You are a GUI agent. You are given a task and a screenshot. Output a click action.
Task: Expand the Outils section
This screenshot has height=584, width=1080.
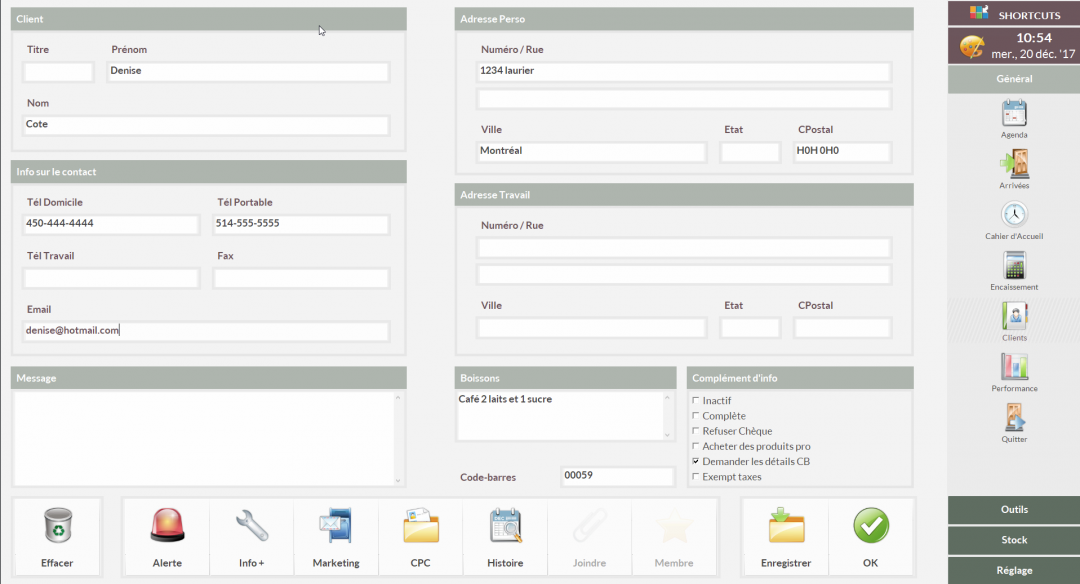1013,510
